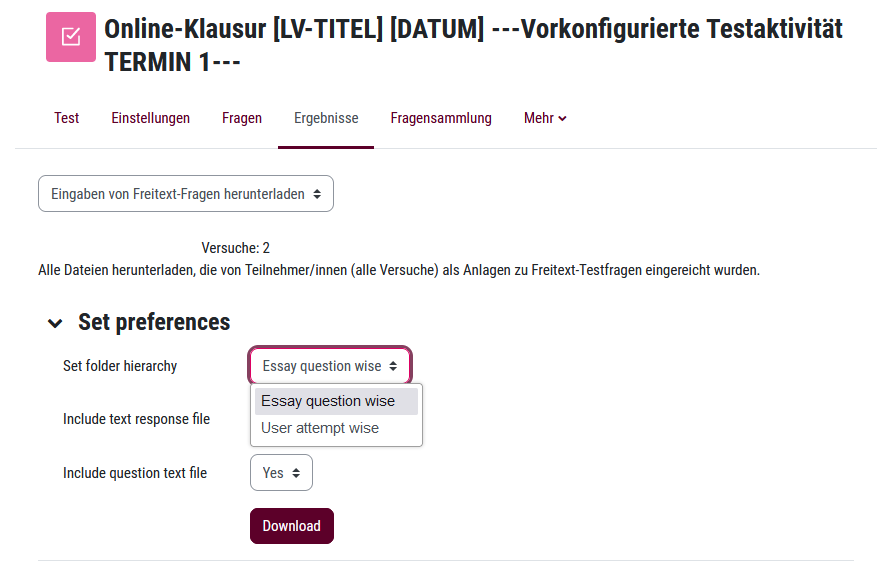Click the Versuche: 2 text
The width and height of the screenshot is (887, 572).
(235, 248)
